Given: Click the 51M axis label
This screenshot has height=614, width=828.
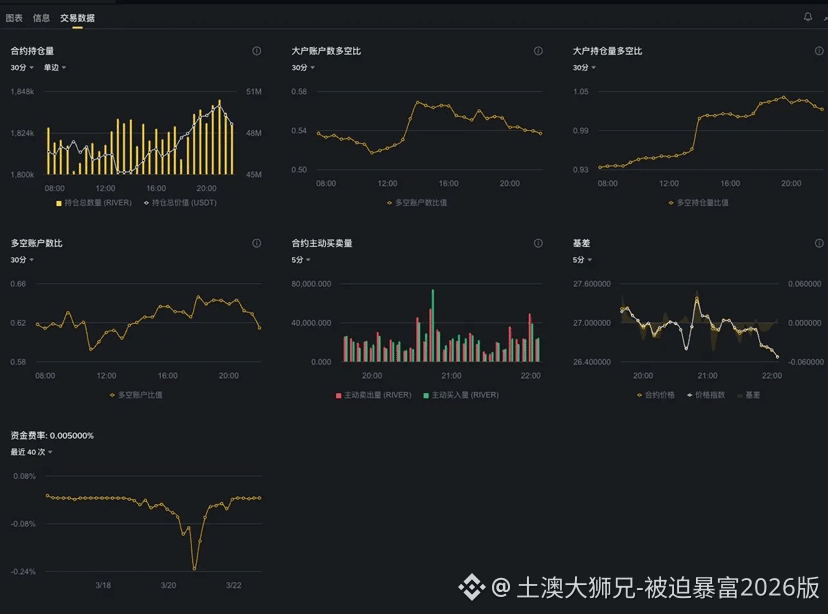Looking at the screenshot, I should [253, 91].
